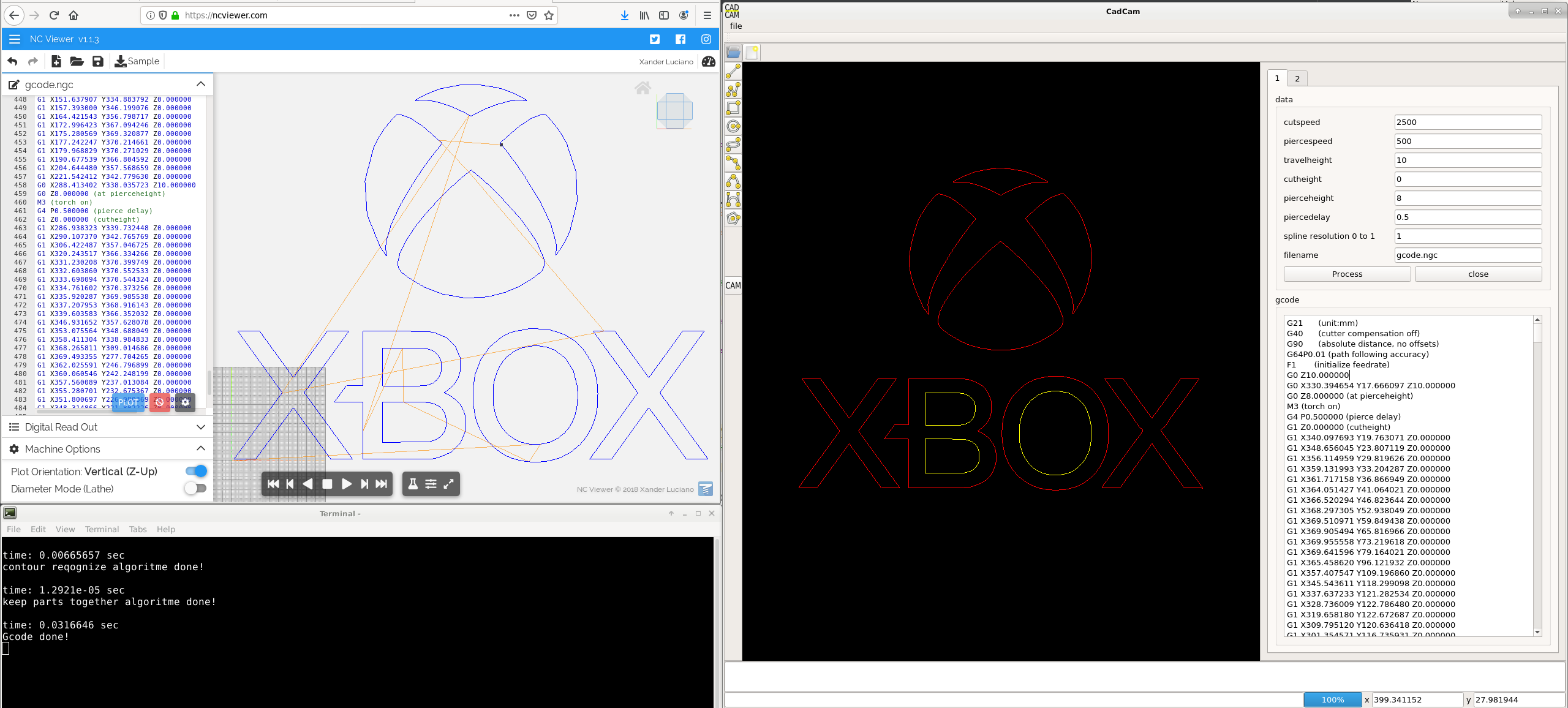This screenshot has width=1568, height=708.
Task: Click the gcode output scrollbar in CadCam
Action: point(1537,475)
